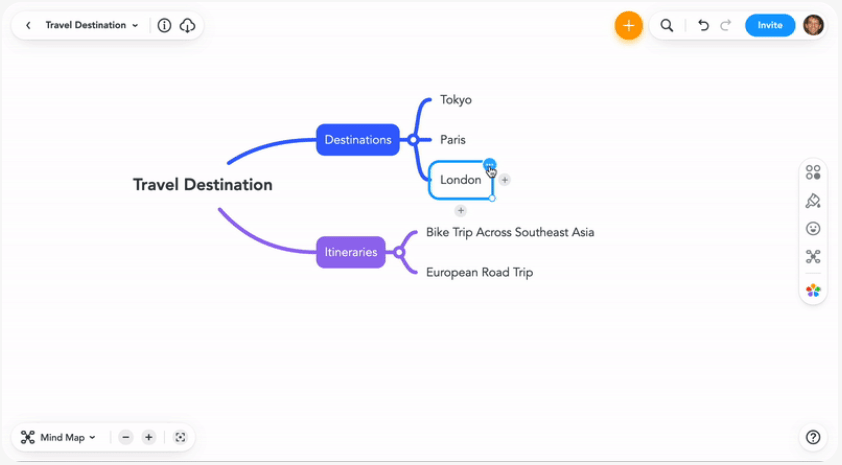Click the orange plus add button

628,25
